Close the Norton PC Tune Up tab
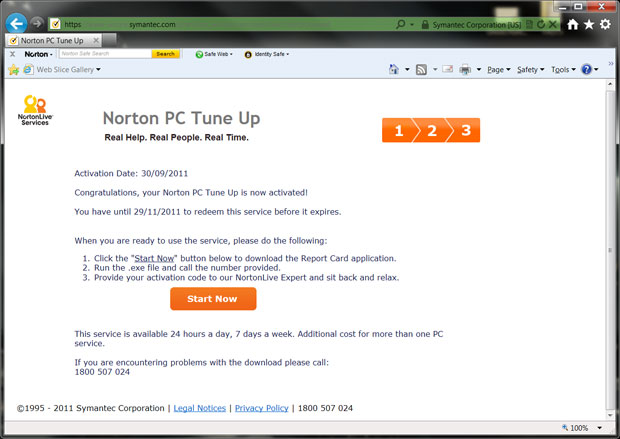Screen dimensions: 620x439 point(96,40)
